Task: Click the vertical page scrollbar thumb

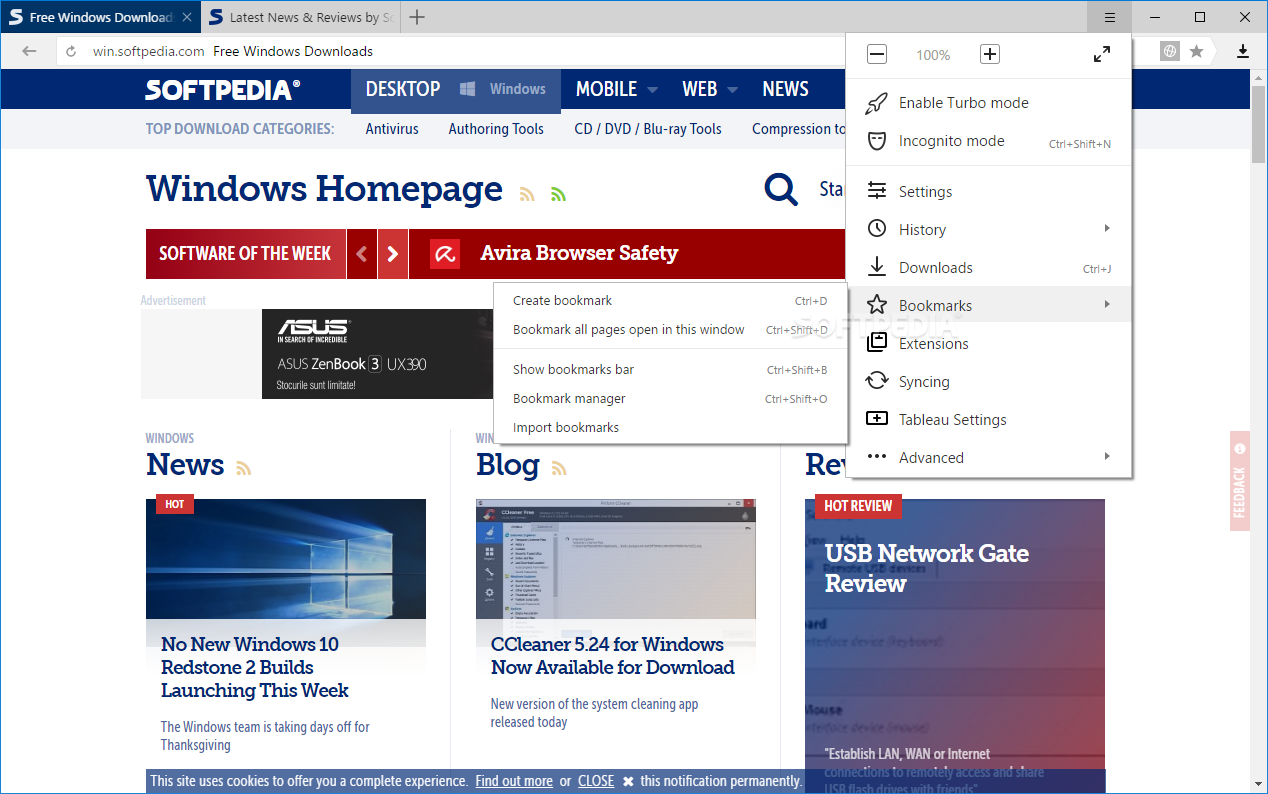Action: coord(1259,125)
